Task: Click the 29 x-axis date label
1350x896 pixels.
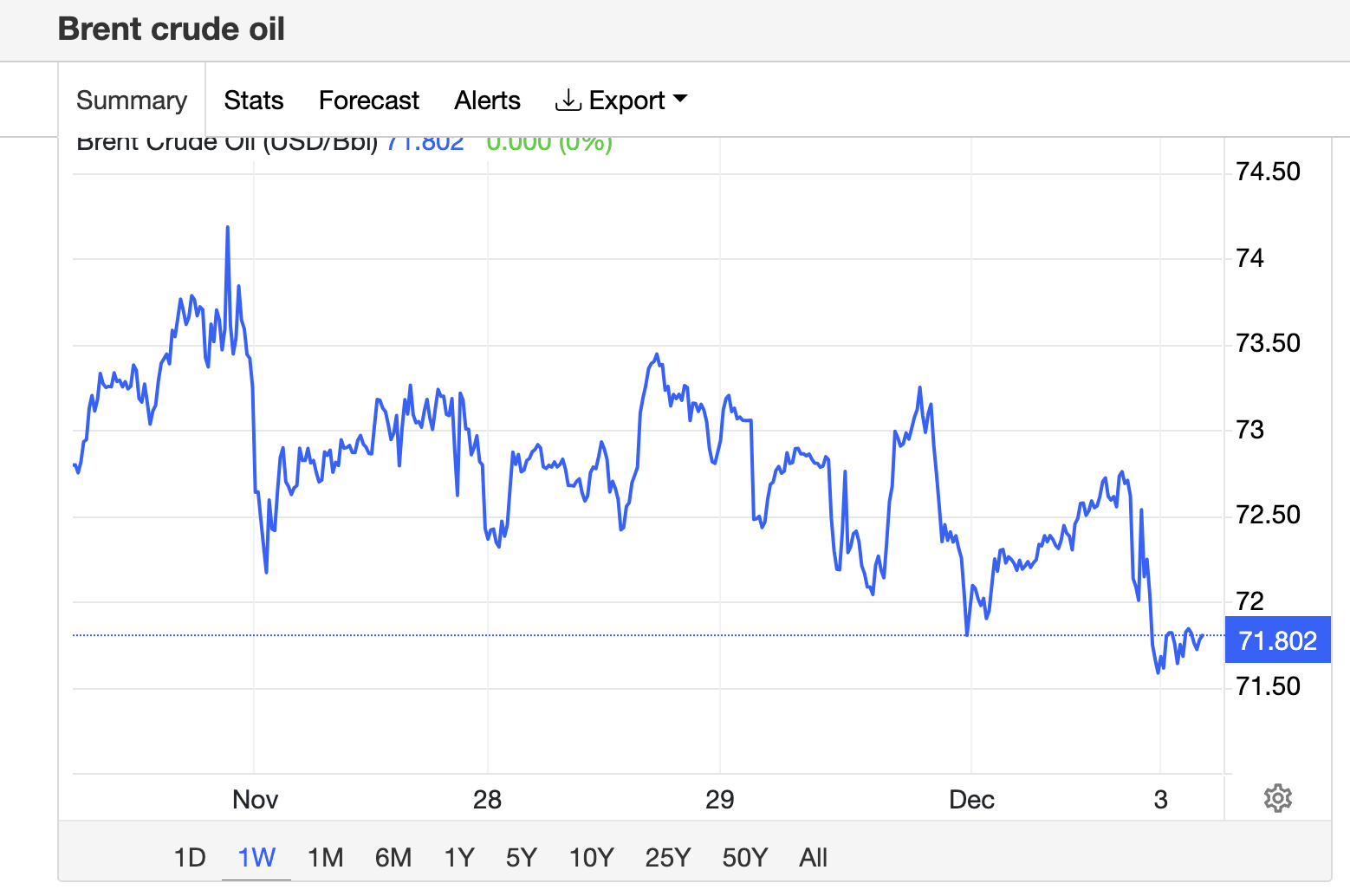Action: pyautogui.click(x=719, y=799)
